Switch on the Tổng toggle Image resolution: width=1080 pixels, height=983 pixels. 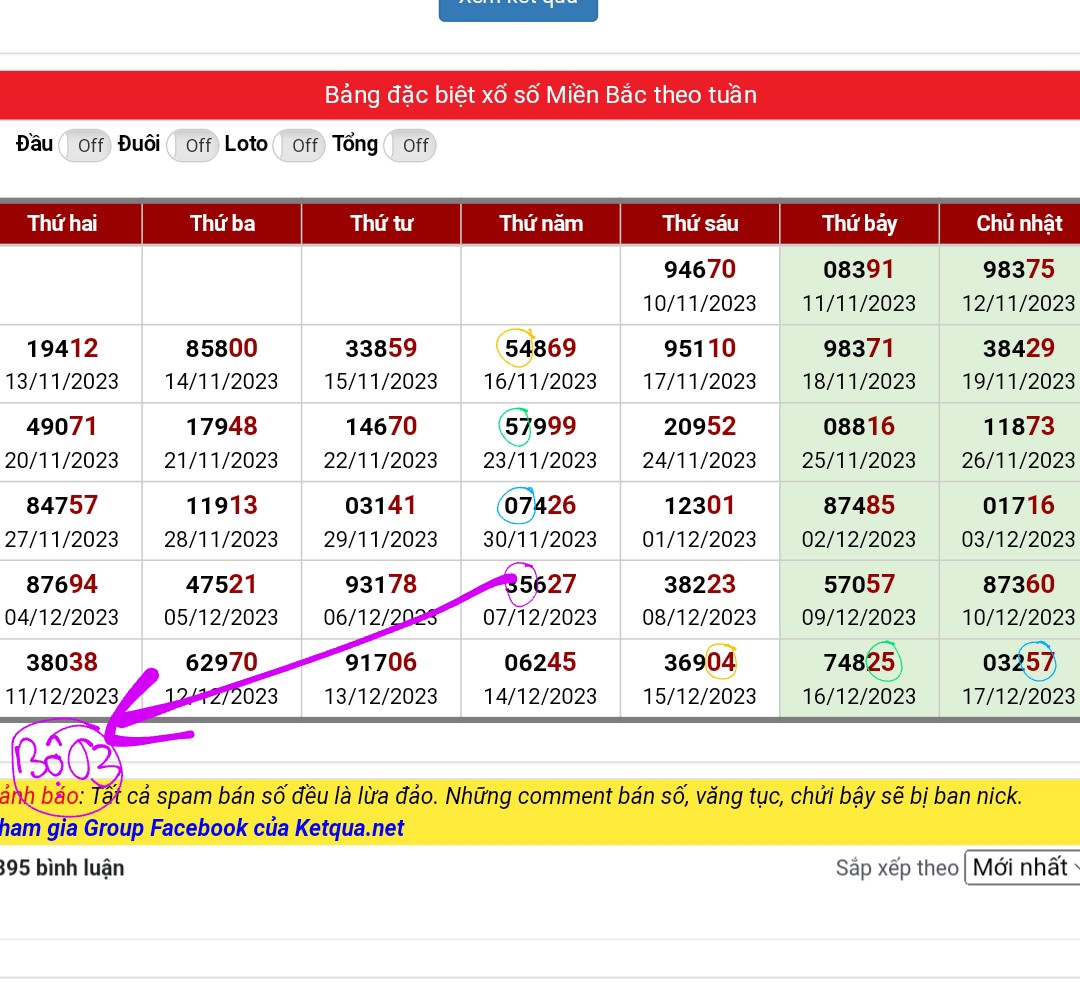tap(411, 145)
